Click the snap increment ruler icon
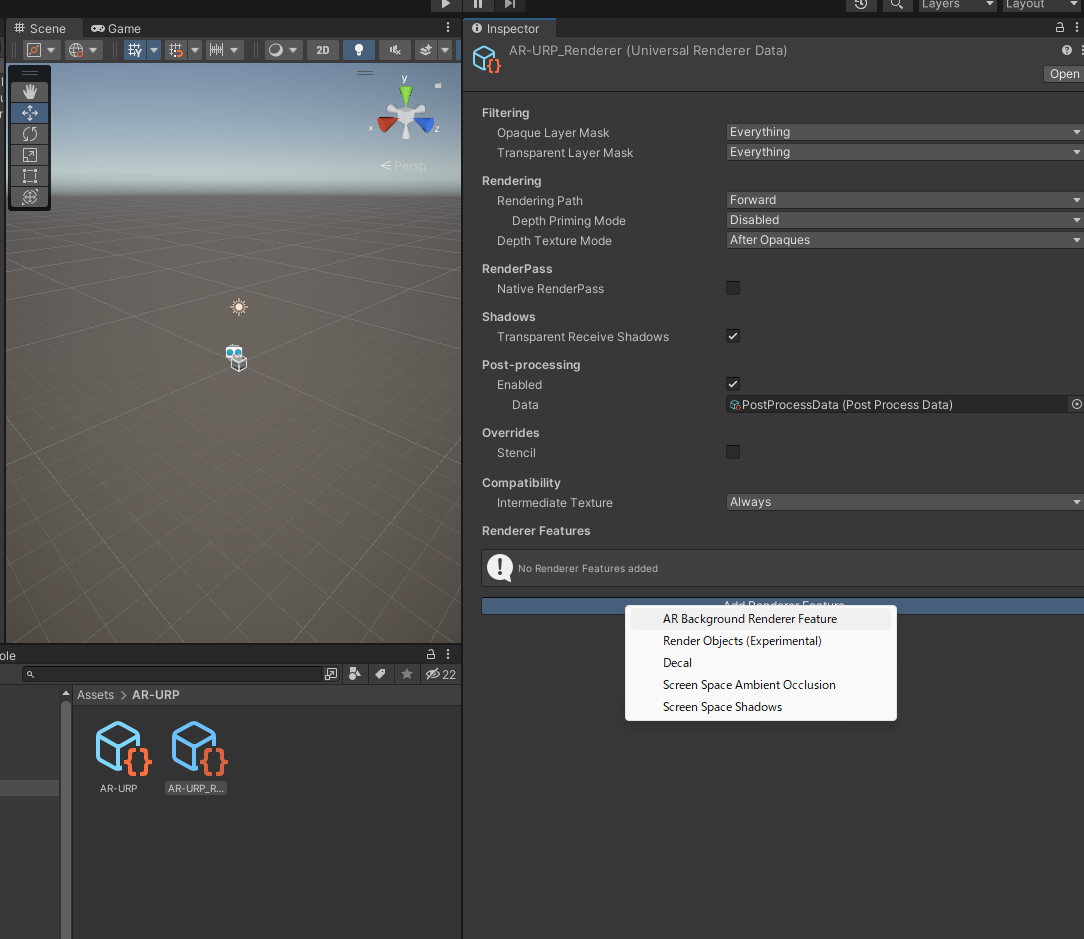 pyautogui.click(x=216, y=50)
